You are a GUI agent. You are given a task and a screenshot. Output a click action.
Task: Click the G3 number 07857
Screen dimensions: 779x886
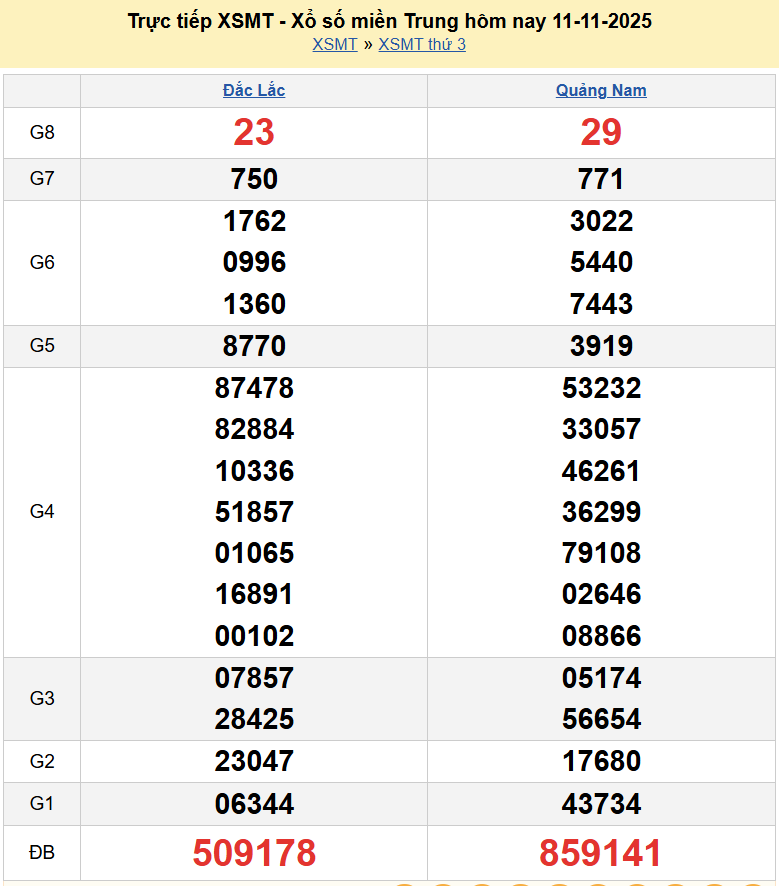coord(254,677)
